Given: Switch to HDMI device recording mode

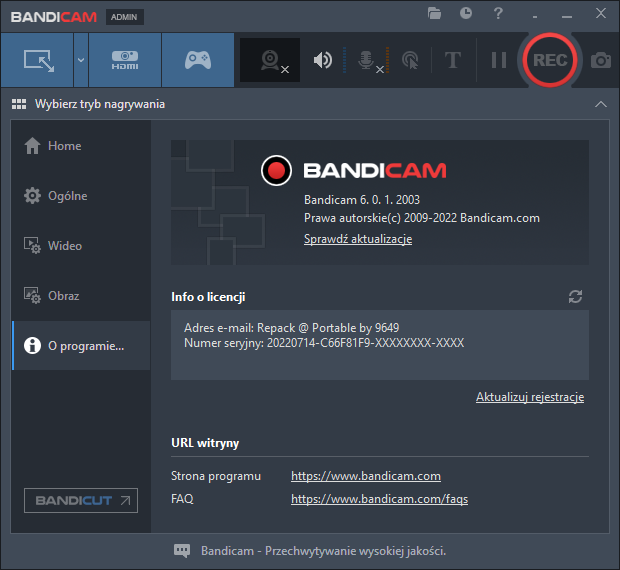Looking at the screenshot, I should coord(125,60).
